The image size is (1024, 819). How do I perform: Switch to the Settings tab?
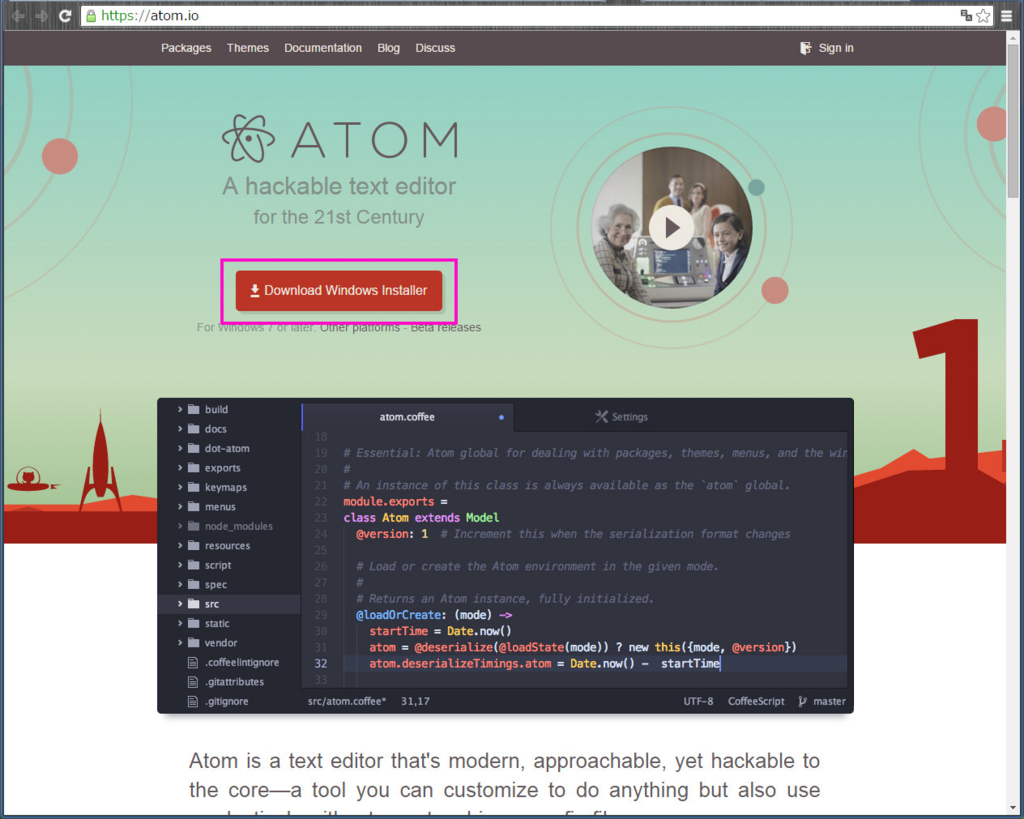click(621, 417)
